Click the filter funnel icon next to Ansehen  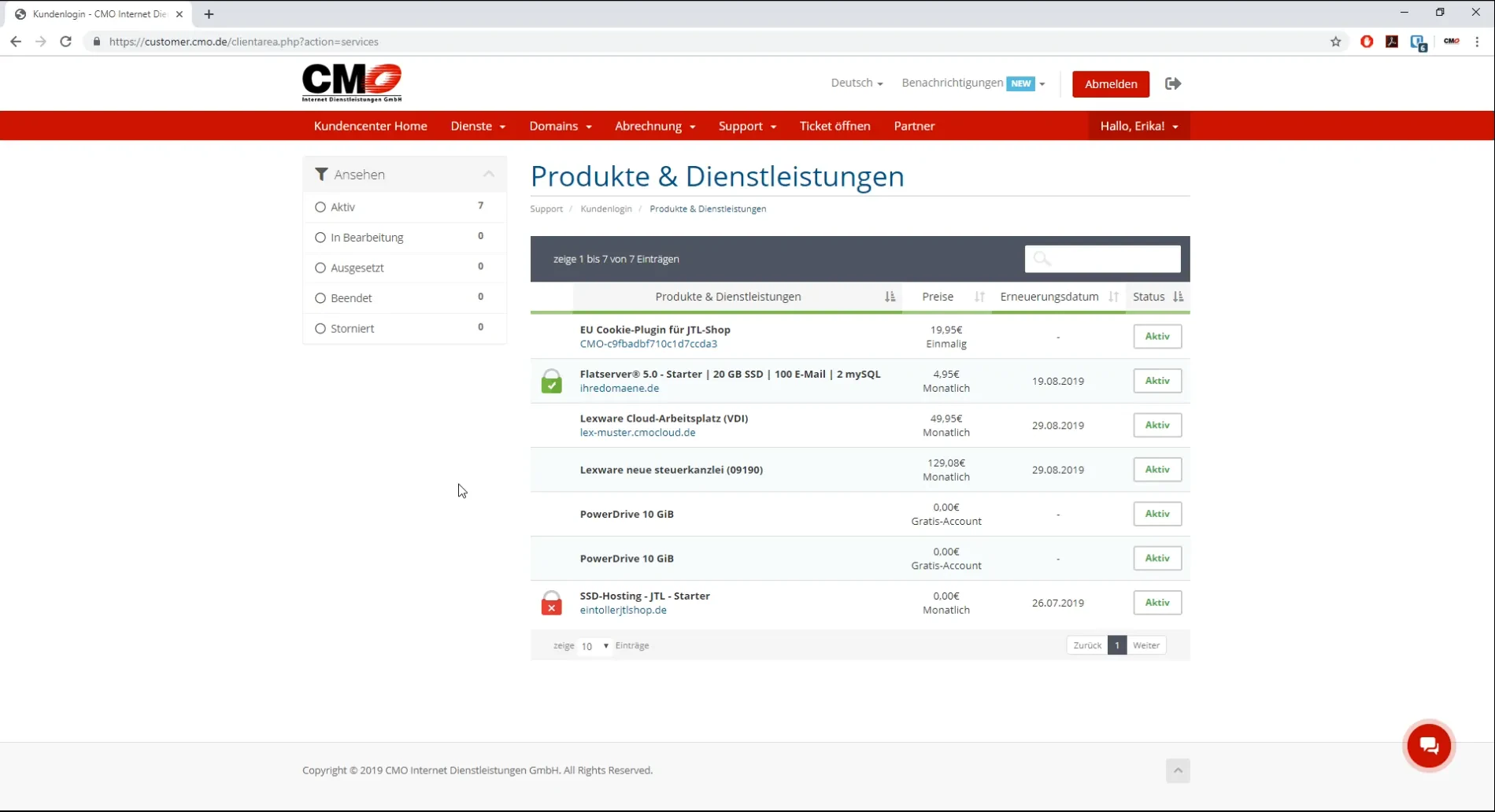pos(321,175)
